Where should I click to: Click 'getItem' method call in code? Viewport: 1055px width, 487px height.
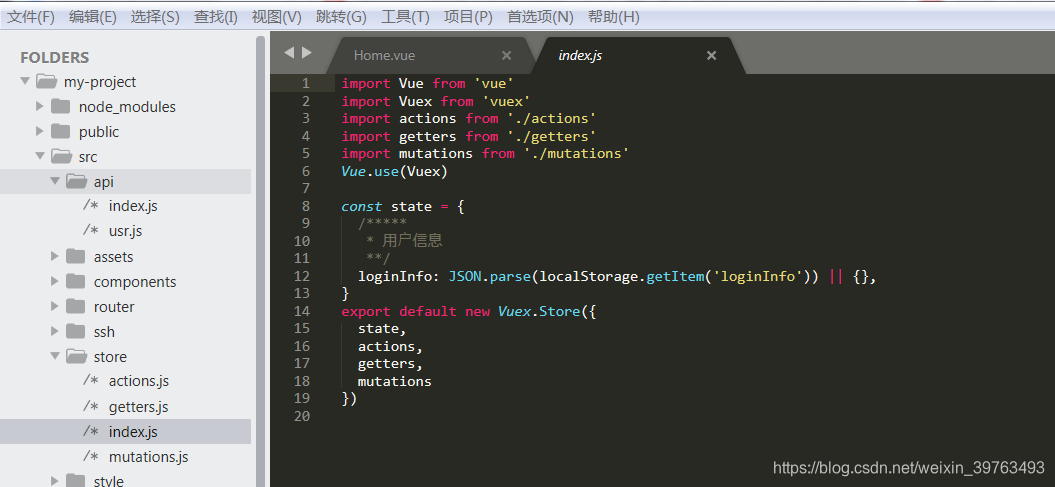click(675, 276)
